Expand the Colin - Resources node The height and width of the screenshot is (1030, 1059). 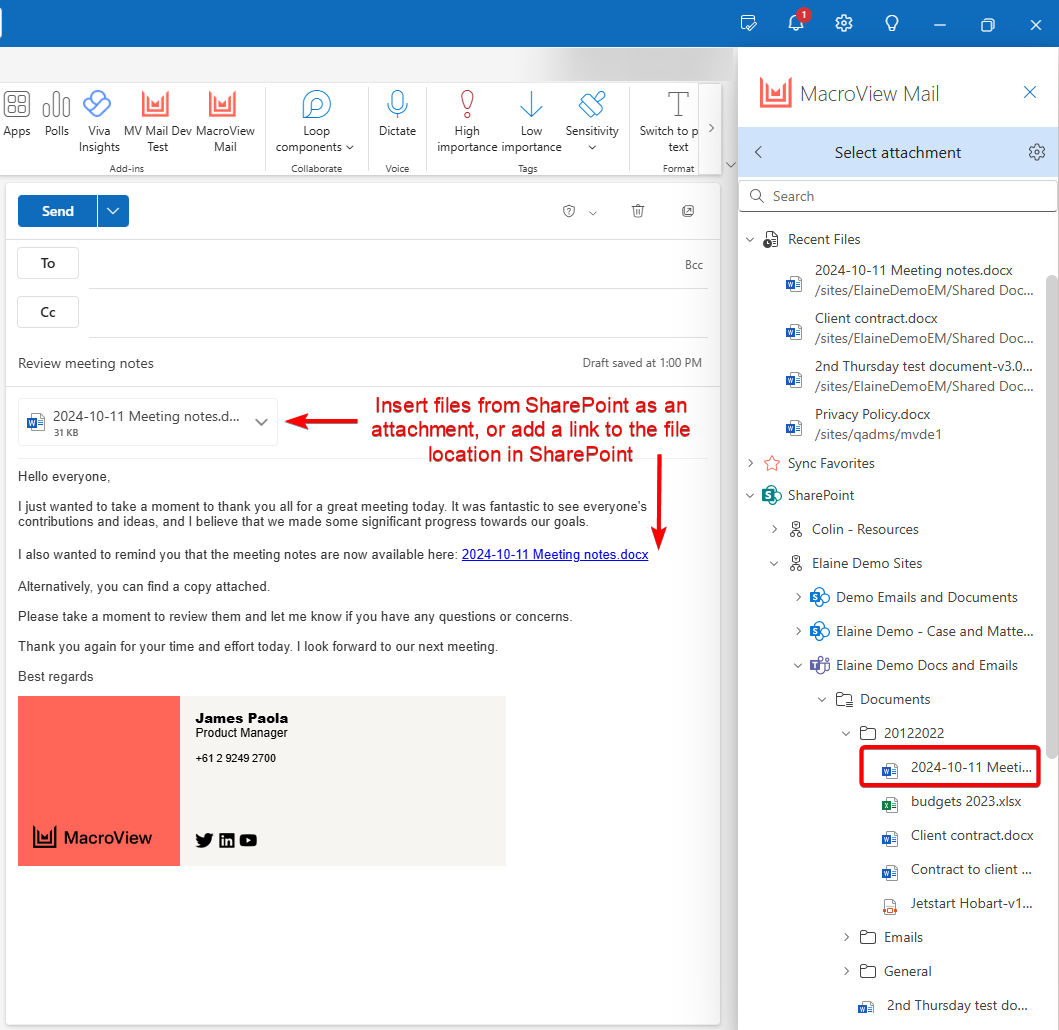click(x=775, y=529)
